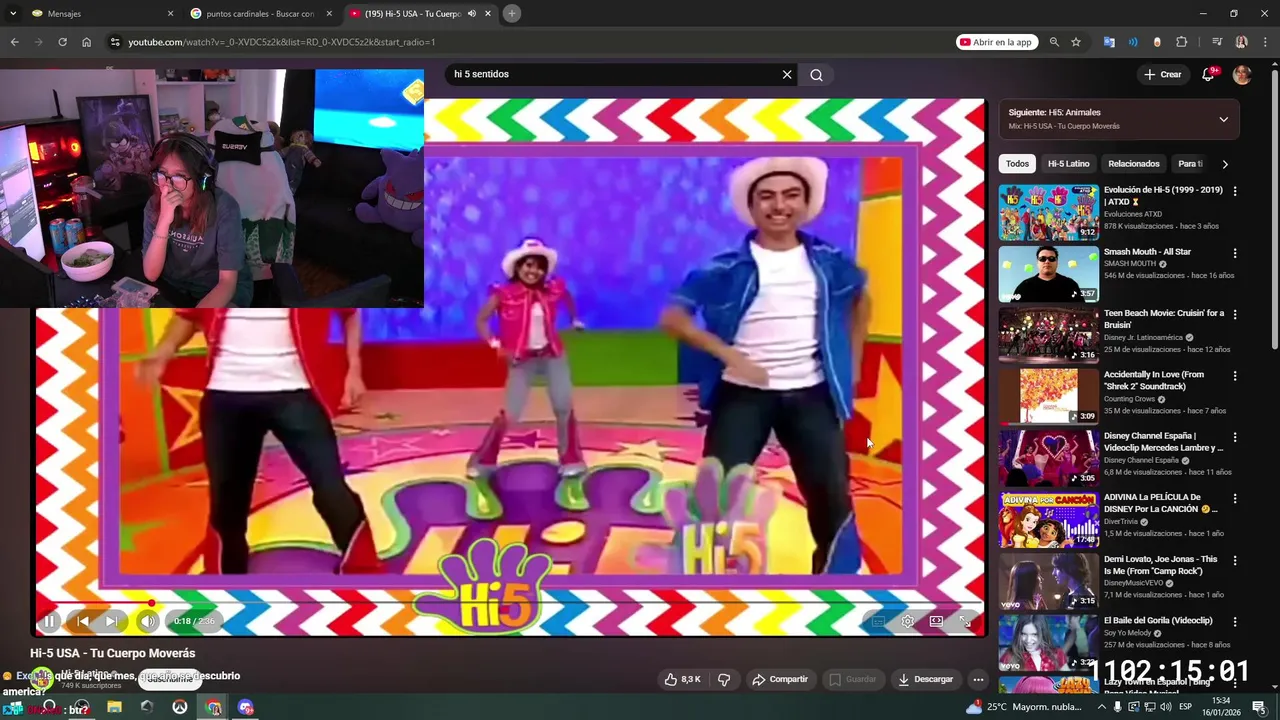Screen dimensions: 1280x720
Task: Open video player settings gear
Action: (907, 621)
